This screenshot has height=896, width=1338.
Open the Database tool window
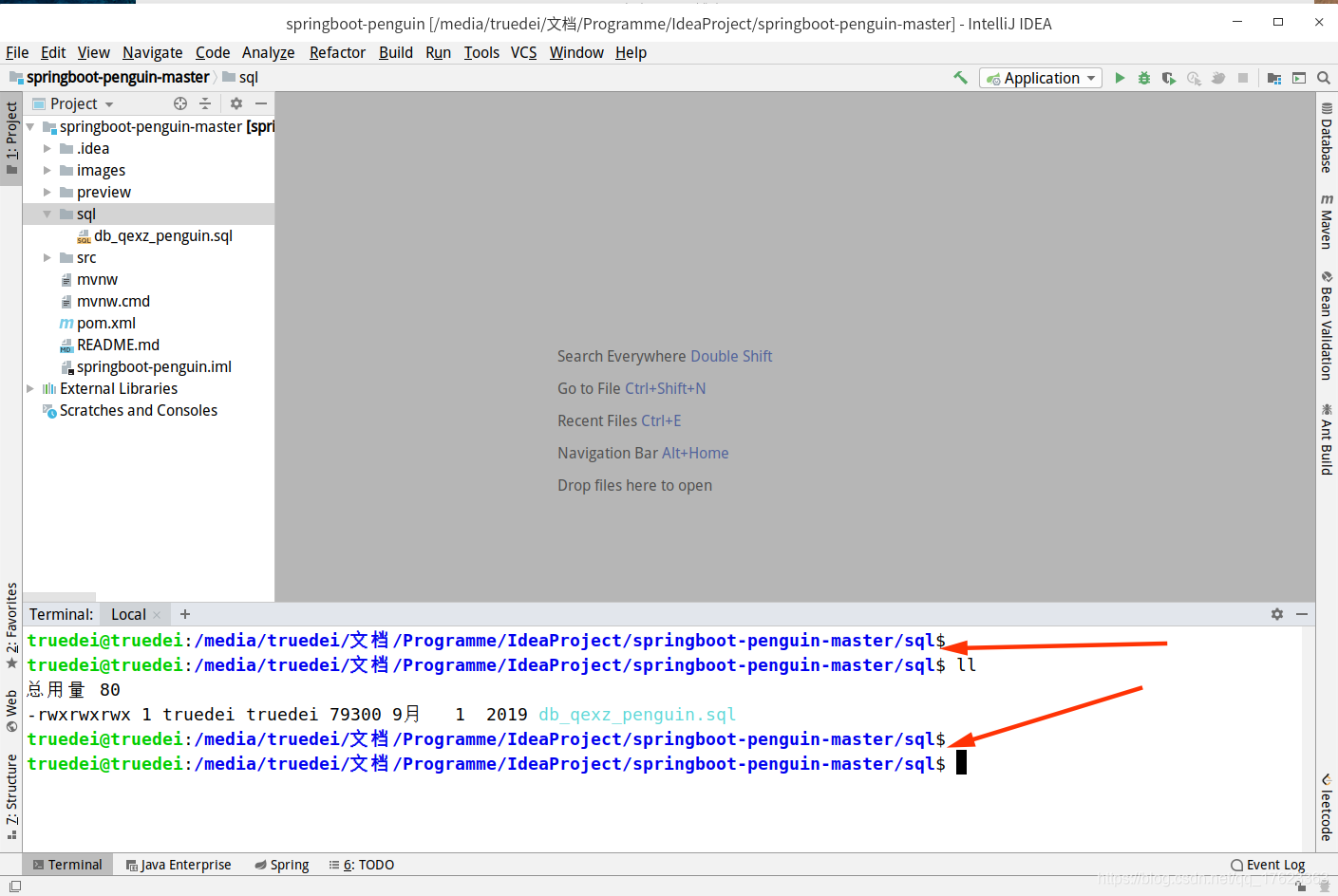[x=1327, y=137]
